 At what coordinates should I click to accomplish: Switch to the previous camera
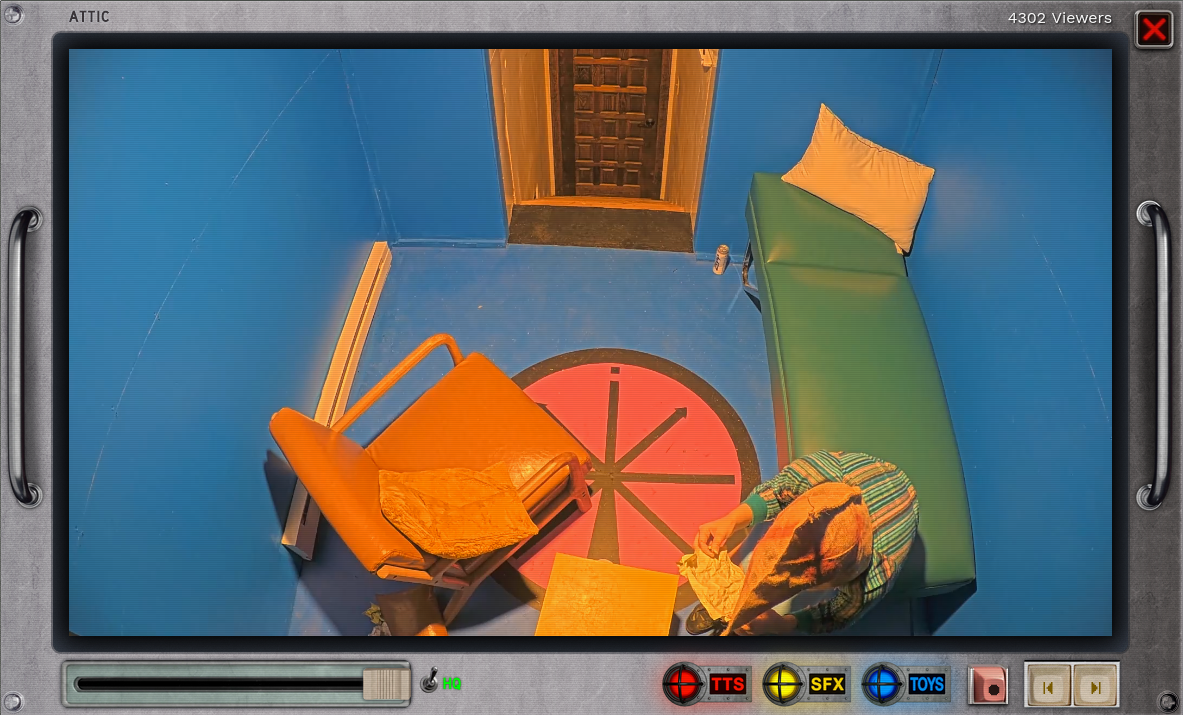pyautogui.click(x=1048, y=686)
